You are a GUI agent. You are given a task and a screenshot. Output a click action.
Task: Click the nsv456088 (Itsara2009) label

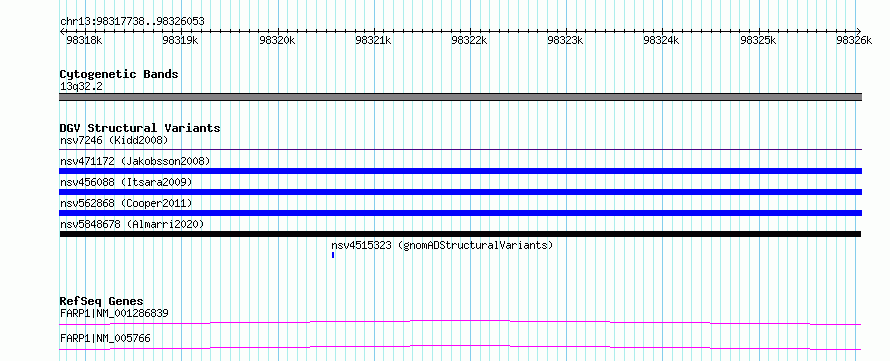pyautogui.click(x=126, y=182)
